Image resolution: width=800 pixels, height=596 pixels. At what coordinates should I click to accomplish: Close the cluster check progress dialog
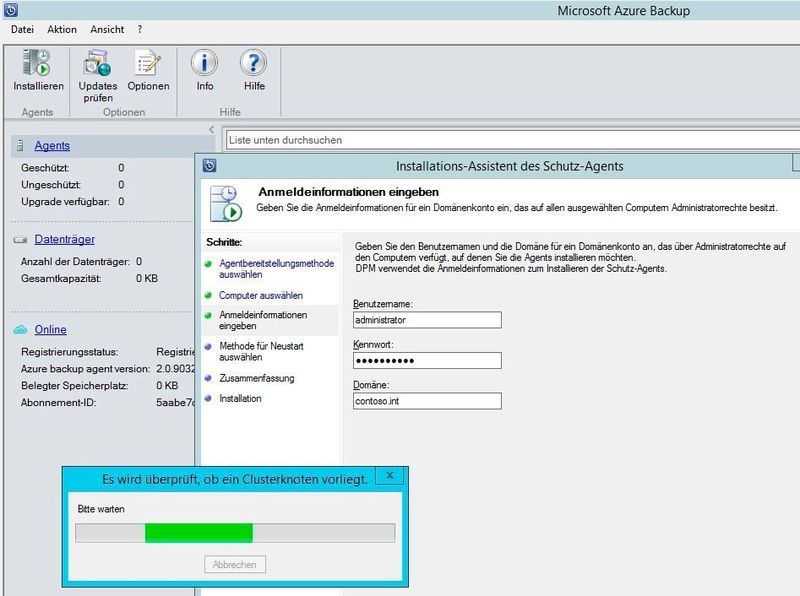pyautogui.click(x=390, y=475)
